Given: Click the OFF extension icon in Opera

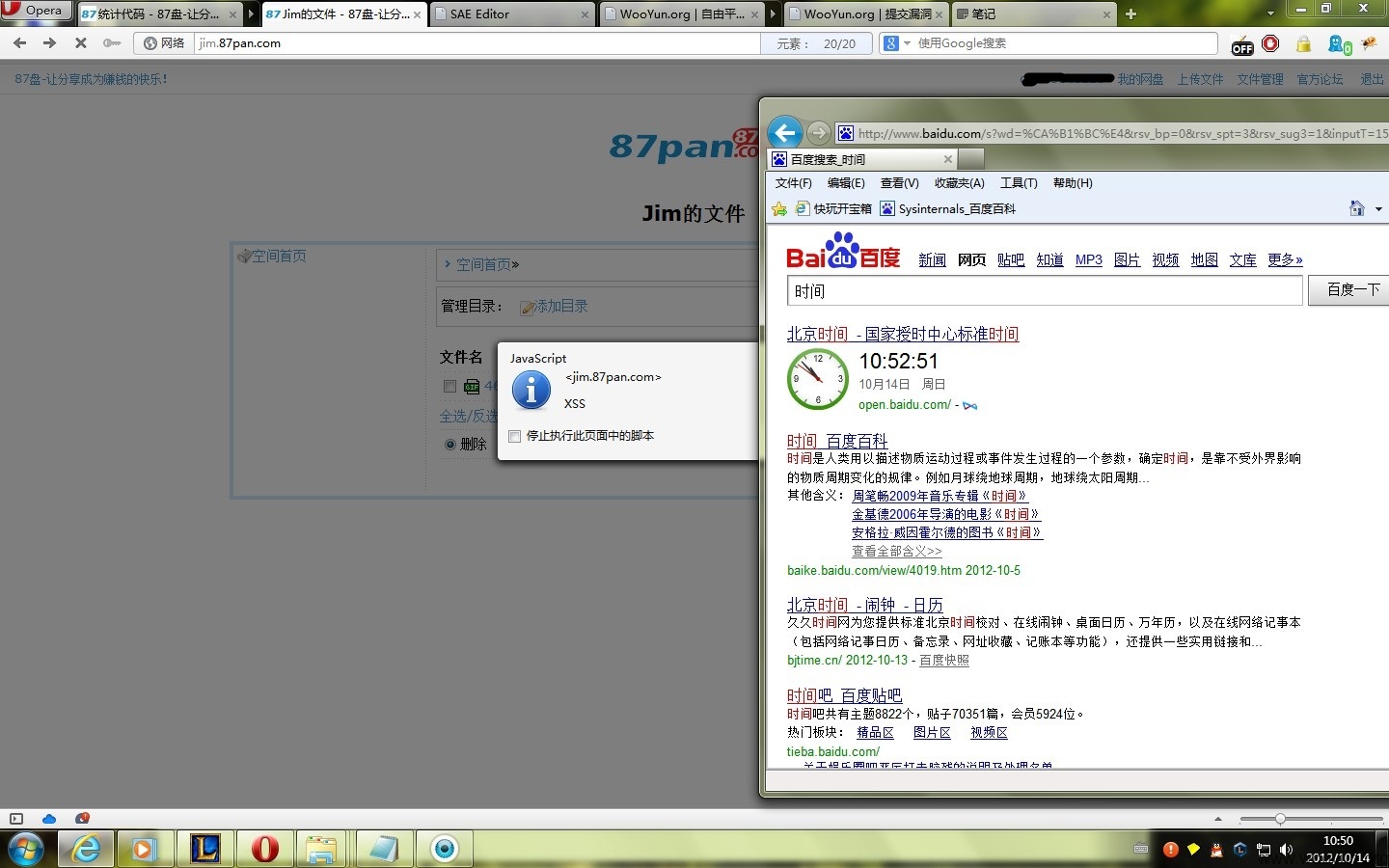Looking at the screenshot, I should point(1242,44).
